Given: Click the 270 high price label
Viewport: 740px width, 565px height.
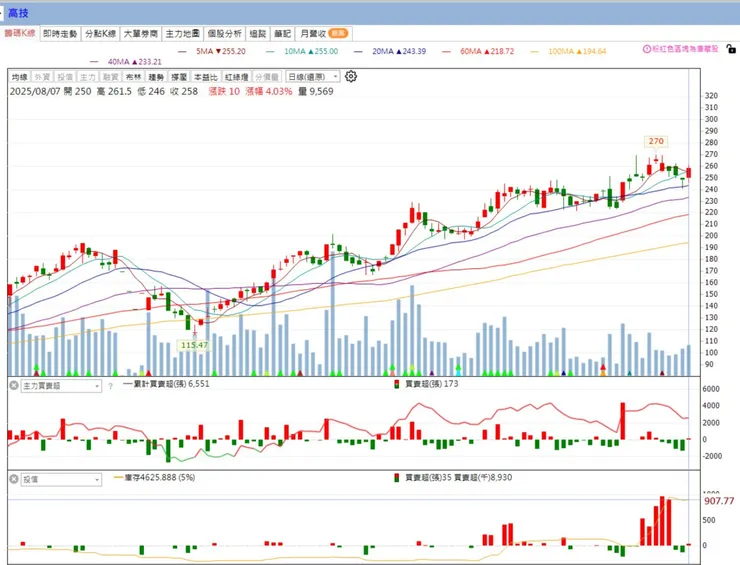Looking at the screenshot, I should click(x=656, y=141).
